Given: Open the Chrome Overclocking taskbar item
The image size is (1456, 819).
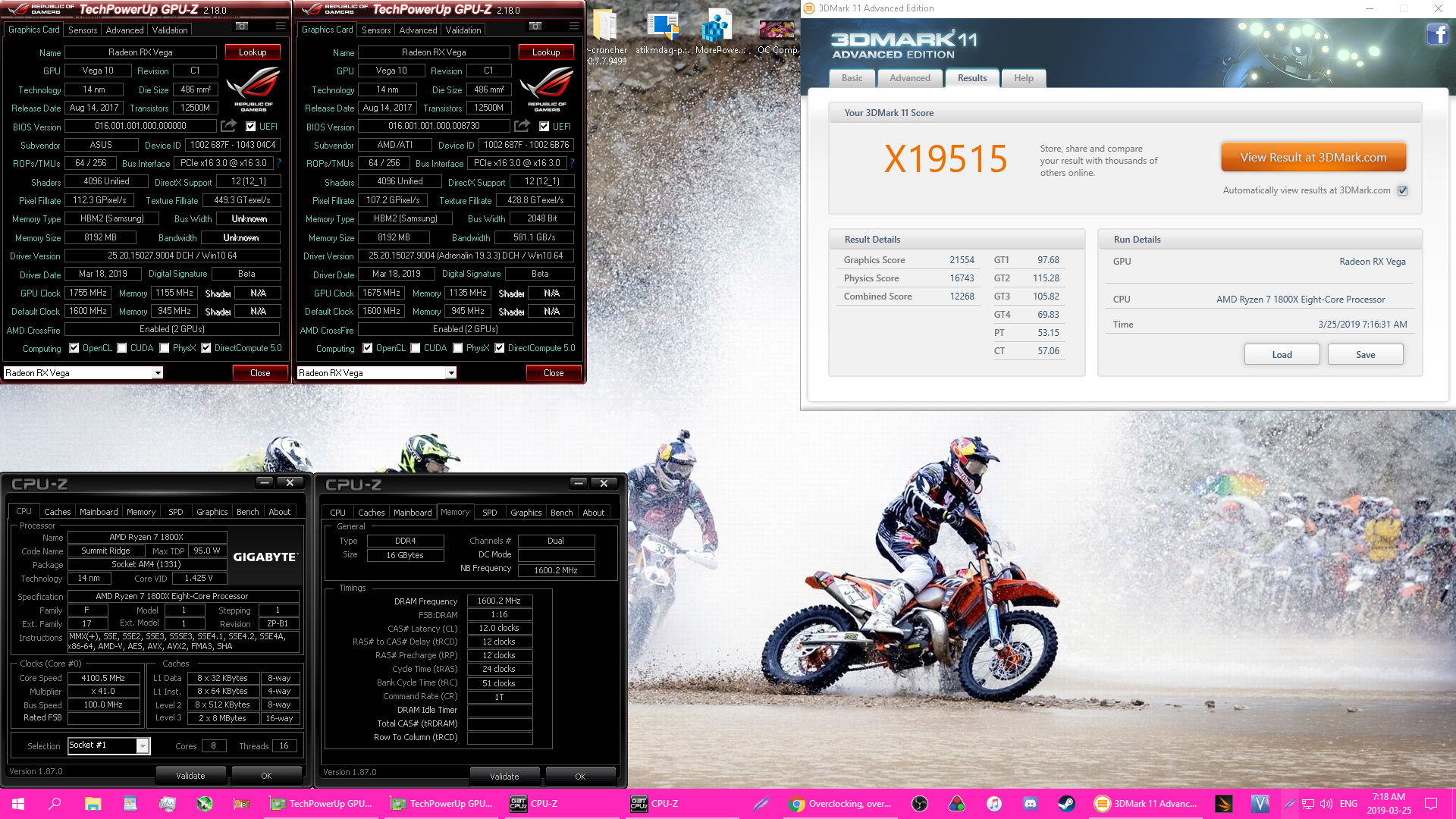Looking at the screenshot, I should pyautogui.click(x=840, y=804).
